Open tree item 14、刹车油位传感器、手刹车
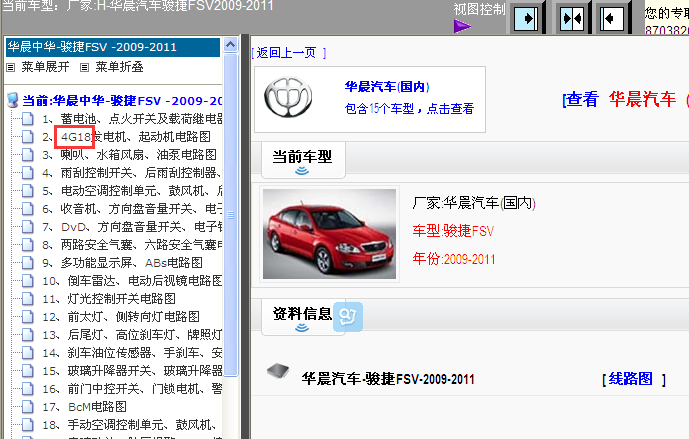Image resolution: width=689 pixels, height=439 pixels. (132, 353)
